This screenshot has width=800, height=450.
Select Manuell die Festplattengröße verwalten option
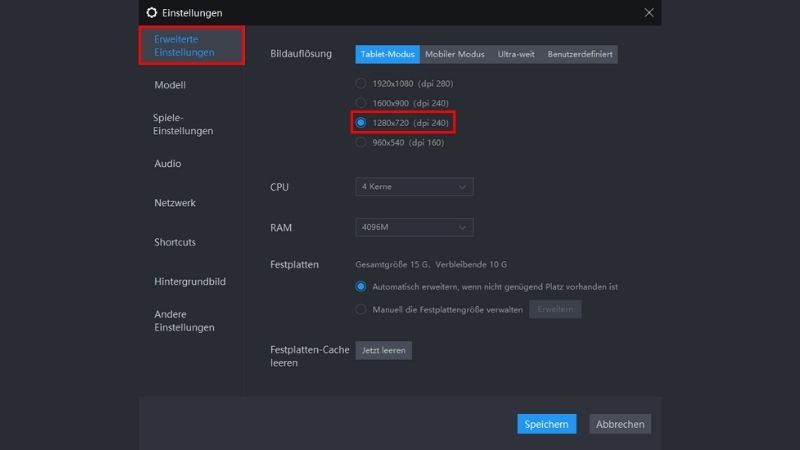pos(361,309)
